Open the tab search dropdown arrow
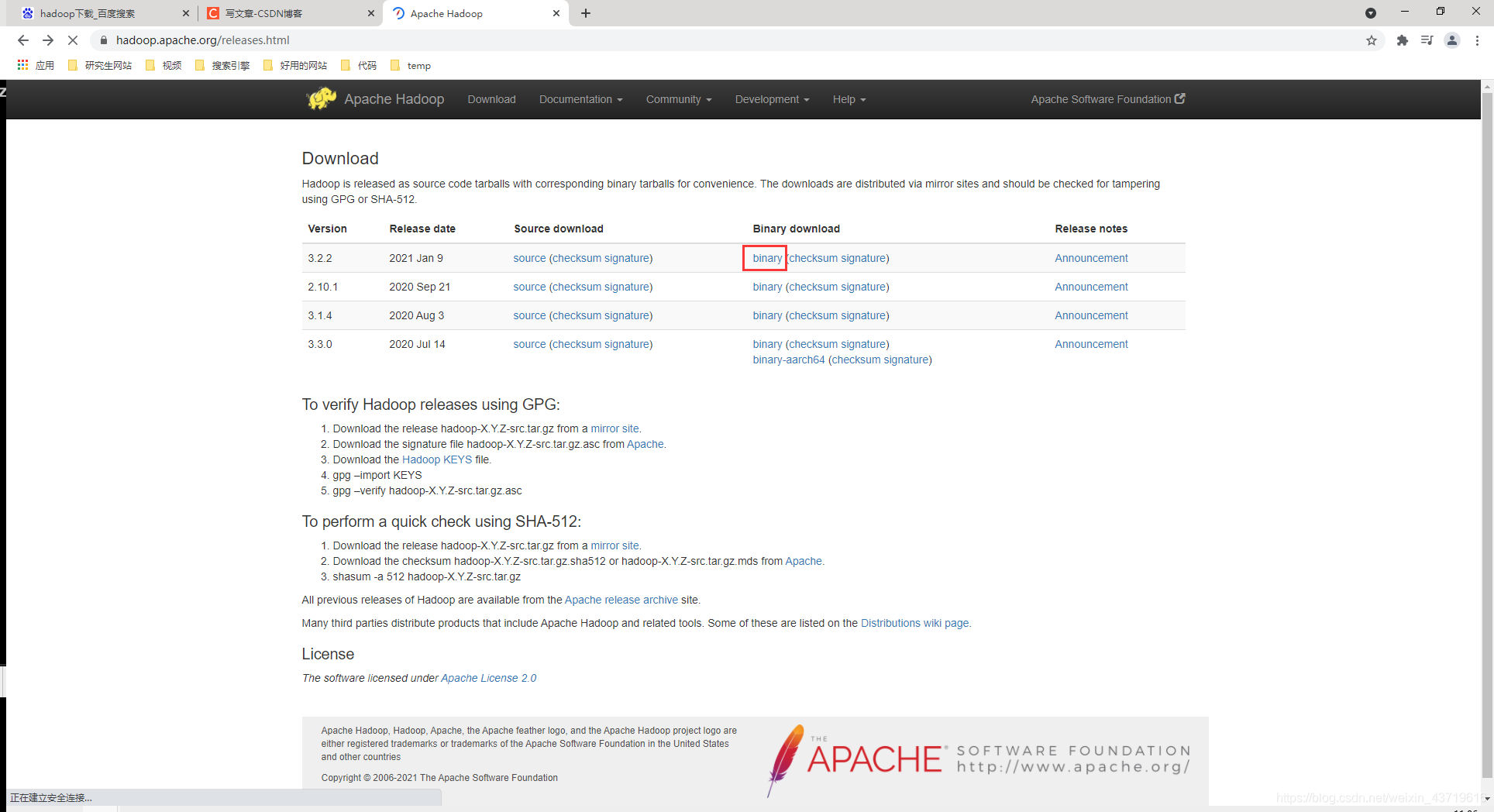This screenshot has height=812, width=1494. click(x=1370, y=13)
